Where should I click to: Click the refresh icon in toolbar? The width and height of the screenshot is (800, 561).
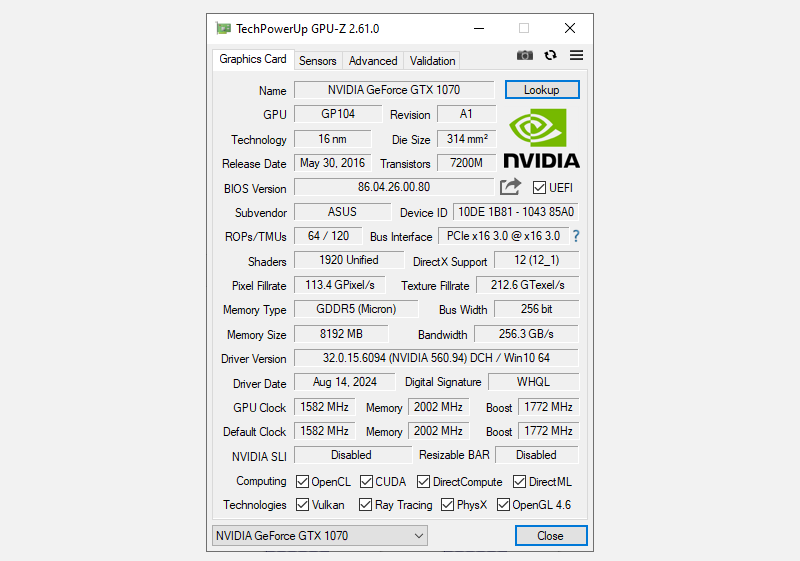tap(550, 56)
